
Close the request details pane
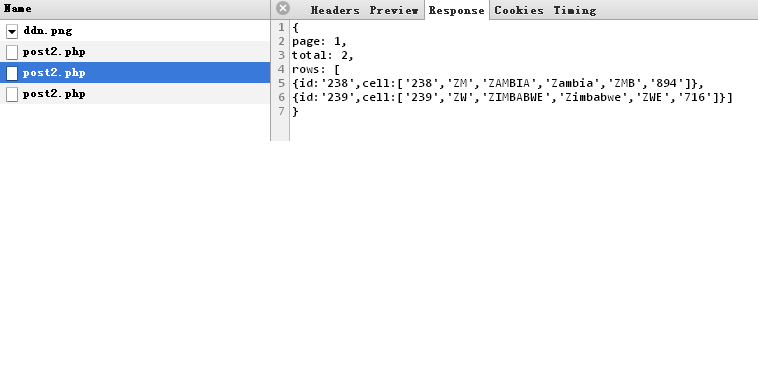coord(283,8)
